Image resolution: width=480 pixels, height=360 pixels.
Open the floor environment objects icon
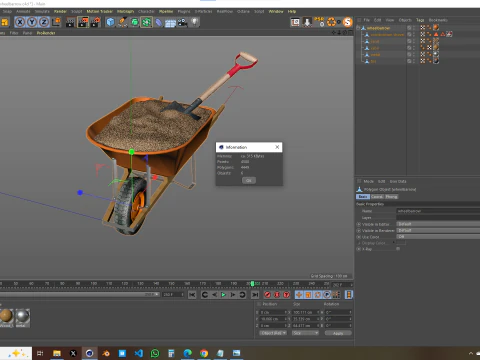[x=170, y=23]
